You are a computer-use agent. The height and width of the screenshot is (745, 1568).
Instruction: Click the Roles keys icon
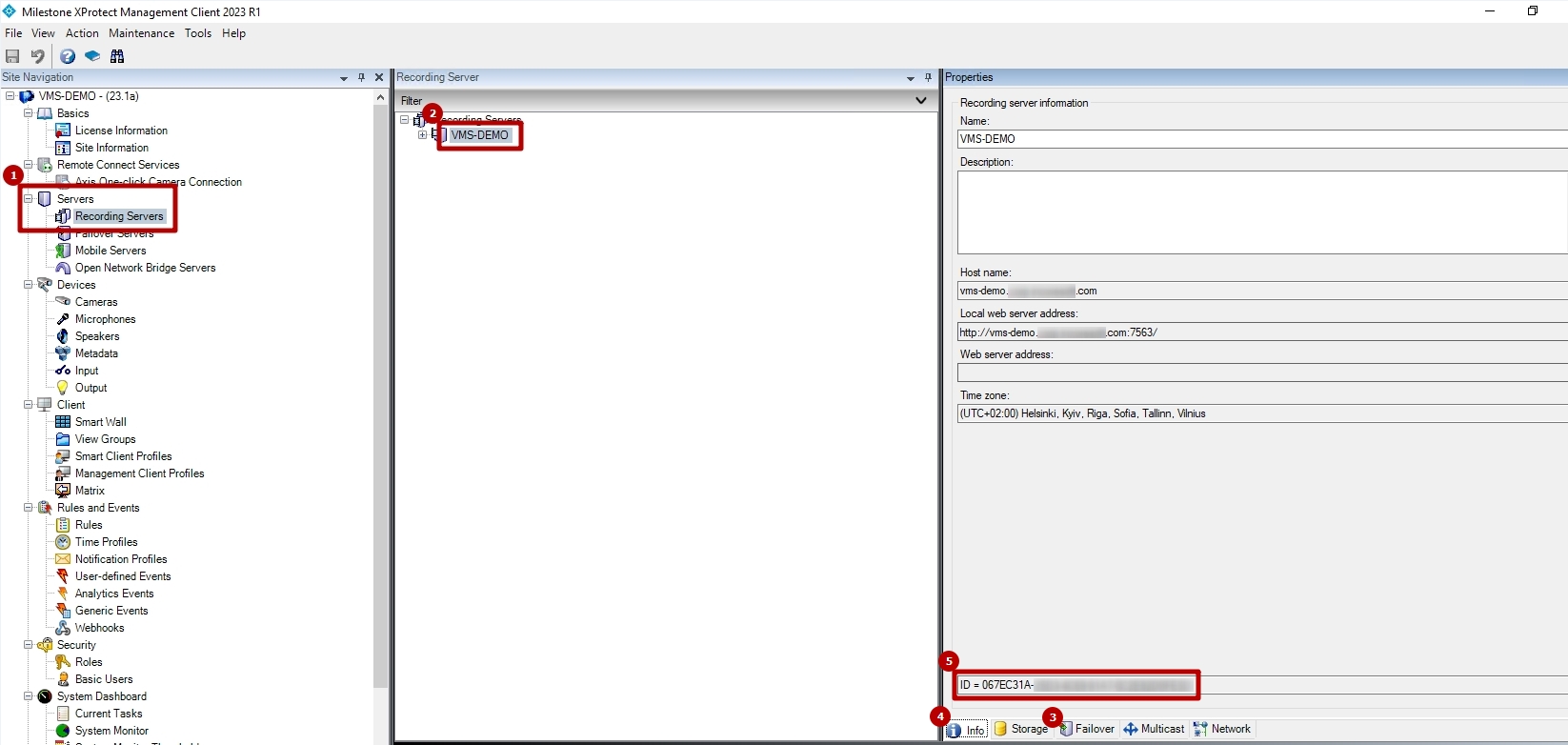[63, 662]
